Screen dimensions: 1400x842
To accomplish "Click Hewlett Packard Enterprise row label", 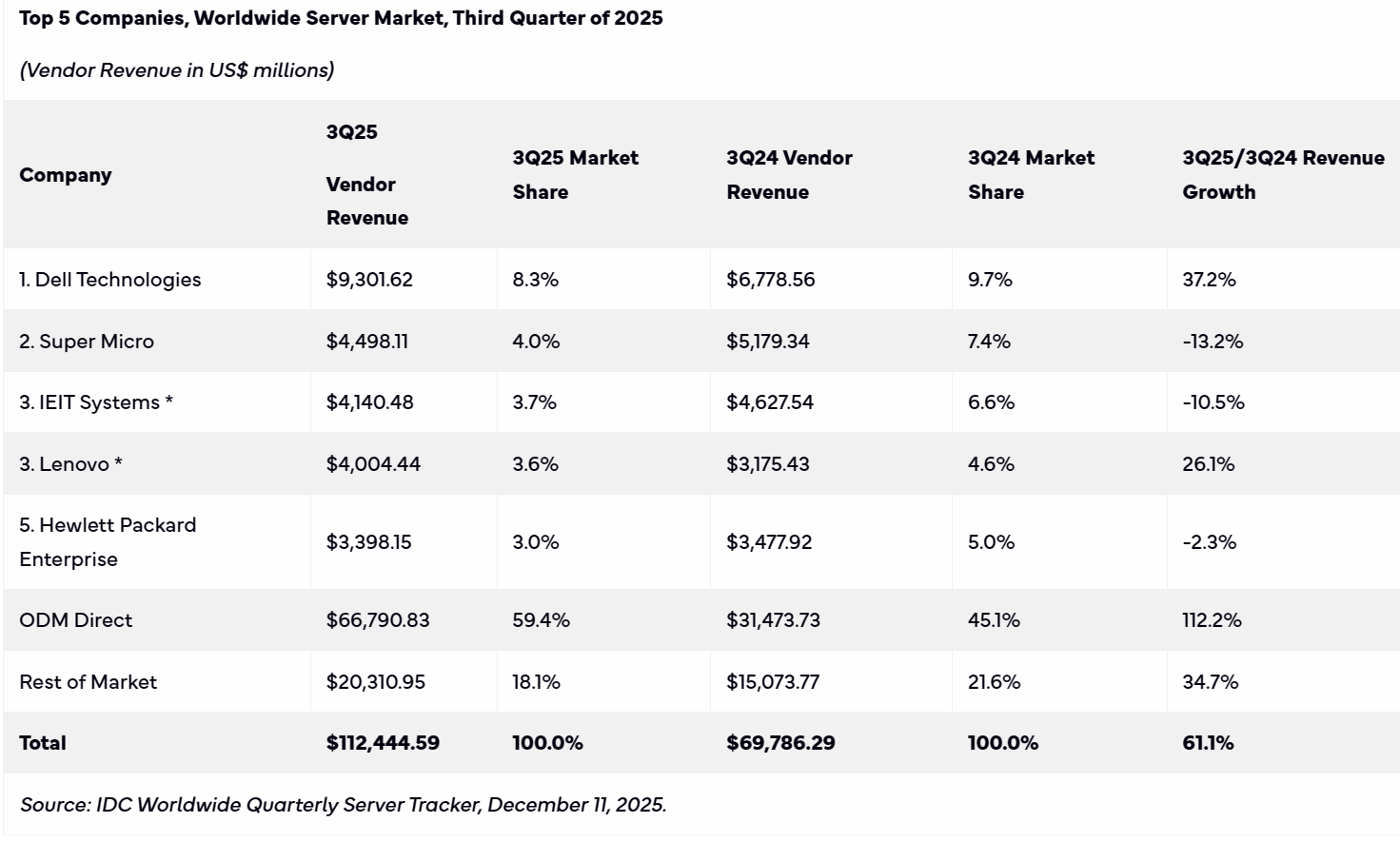I will [108, 542].
